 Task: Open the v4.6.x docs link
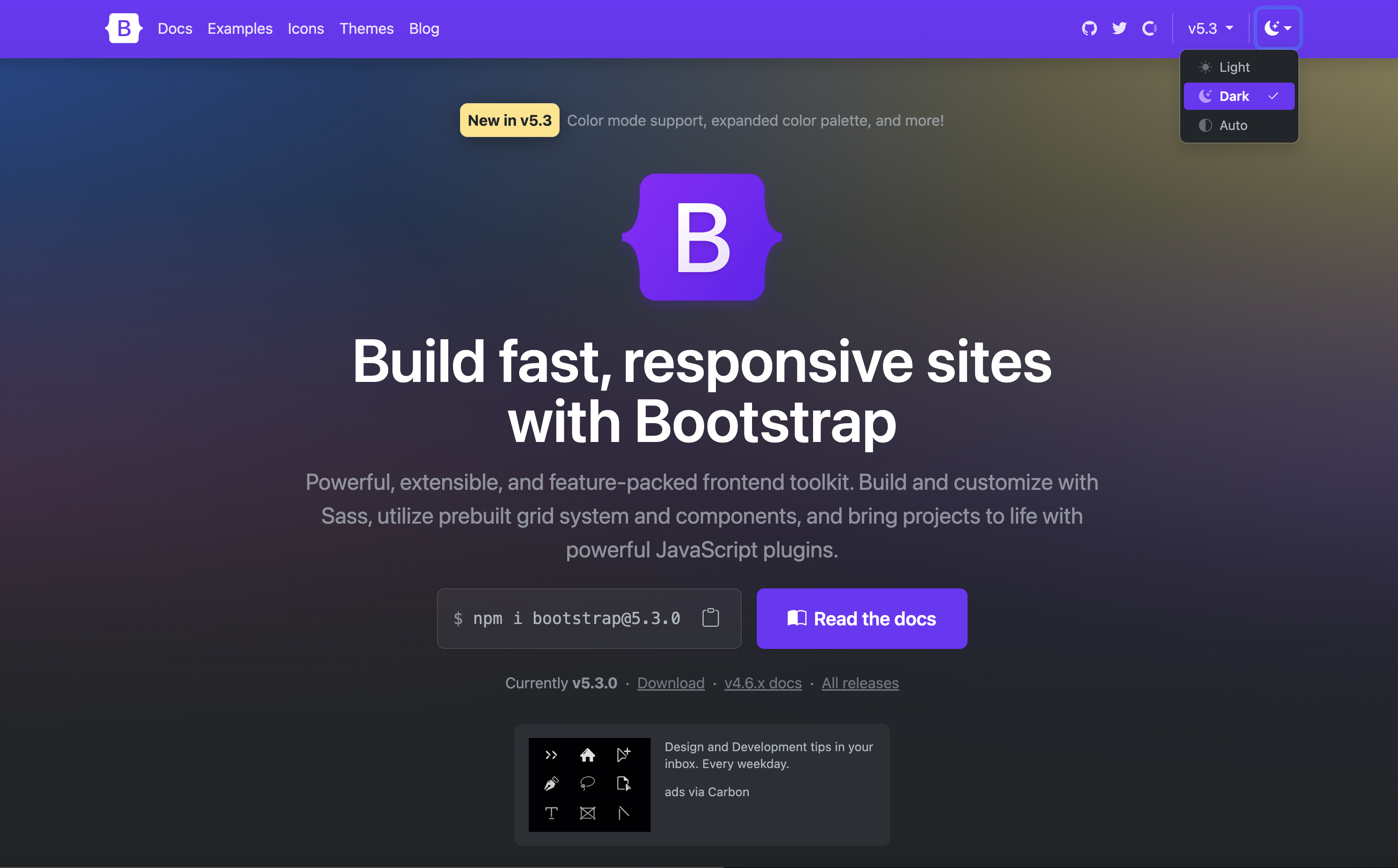(763, 683)
